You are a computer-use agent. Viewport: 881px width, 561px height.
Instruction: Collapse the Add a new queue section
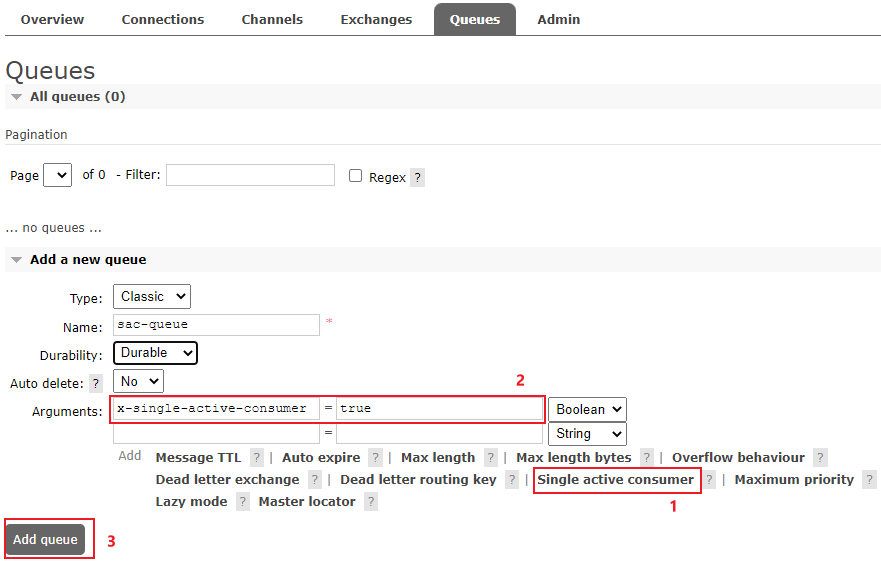click(x=17, y=260)
